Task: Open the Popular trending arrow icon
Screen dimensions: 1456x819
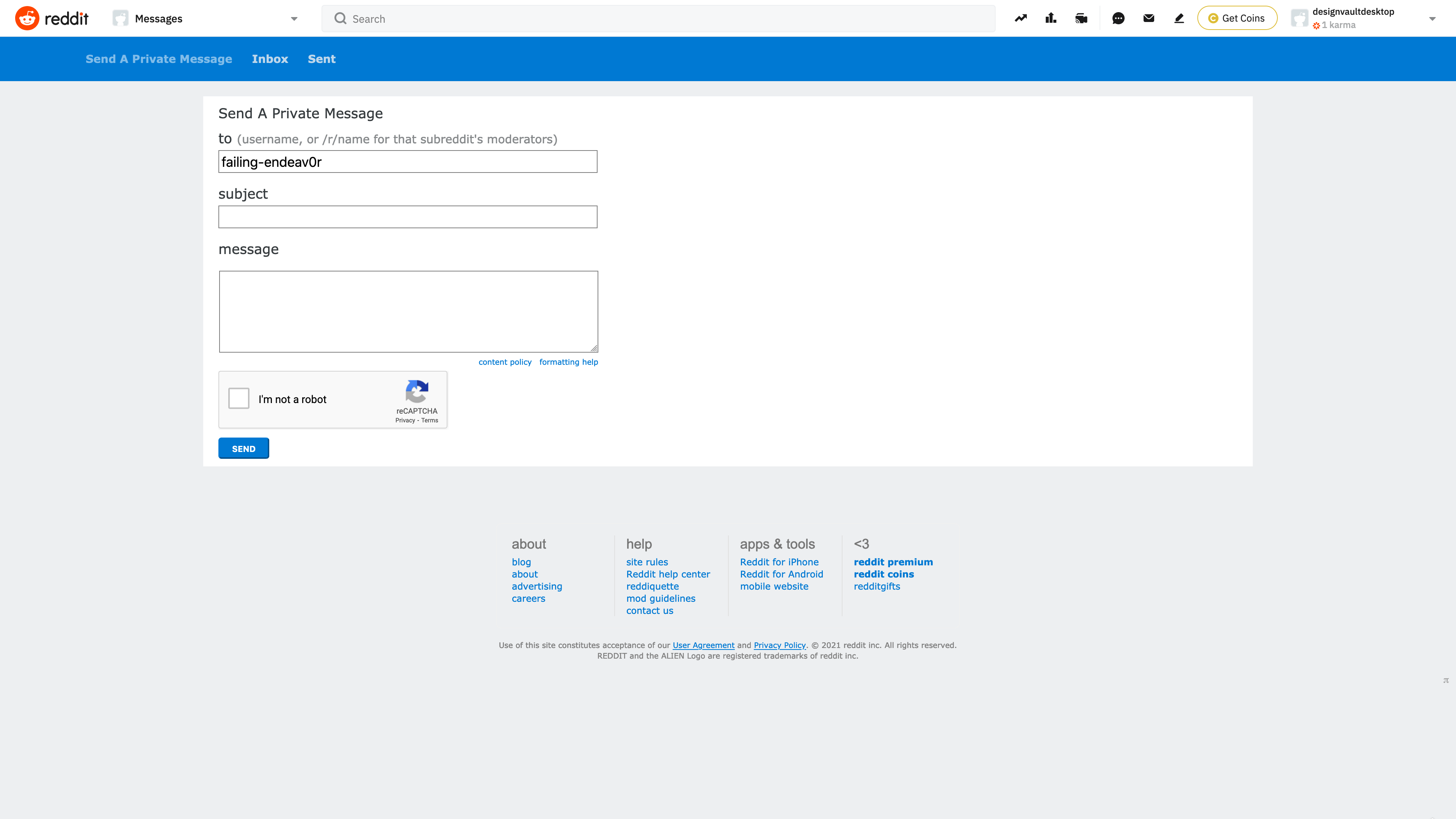Action: click(x=1021, y=18)
